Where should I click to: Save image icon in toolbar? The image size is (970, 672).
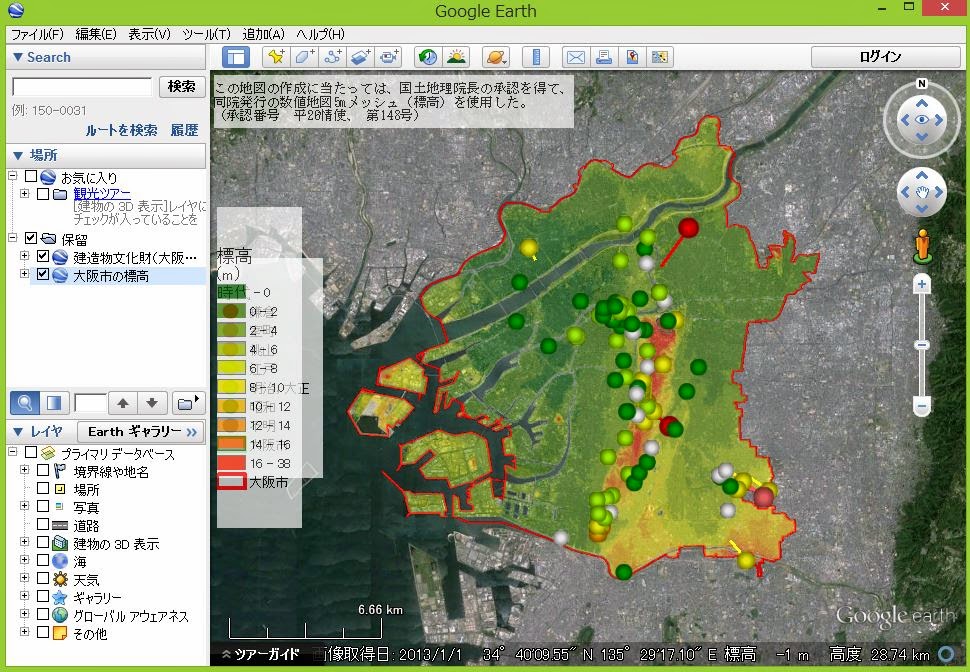tap(632, 57)
